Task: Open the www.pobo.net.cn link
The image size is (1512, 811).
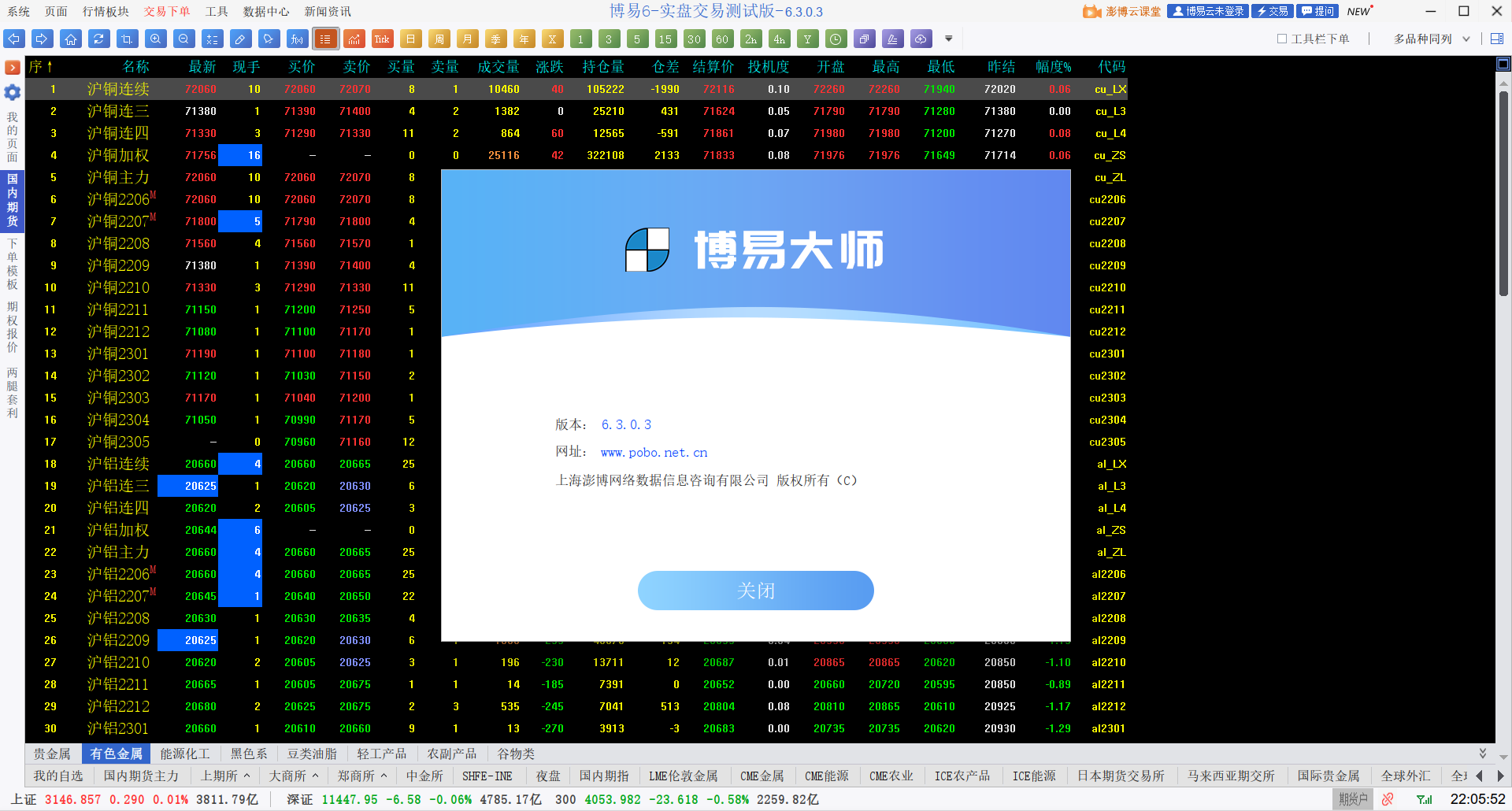Action: pyautogui.click(x=654, y=452)
